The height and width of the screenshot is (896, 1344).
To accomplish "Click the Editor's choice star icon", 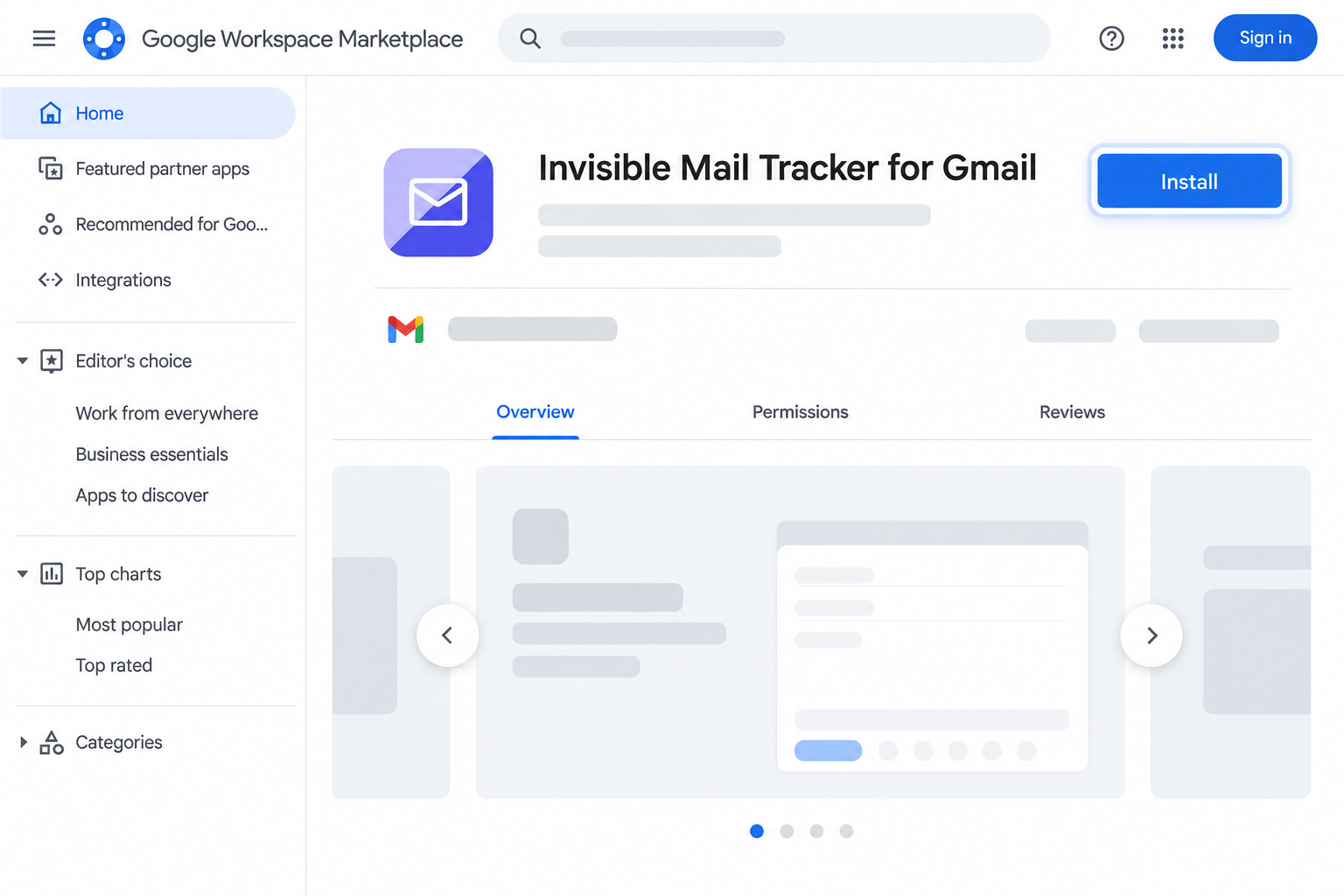I will 52,360.
